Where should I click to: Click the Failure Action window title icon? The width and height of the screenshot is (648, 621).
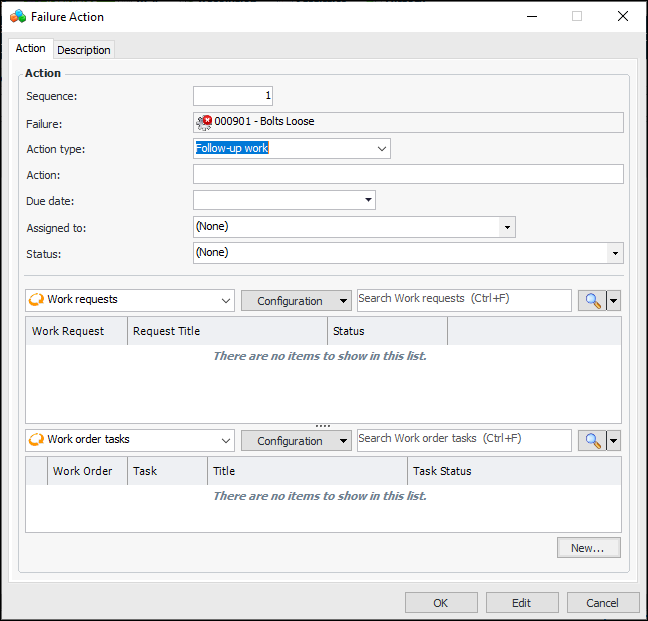18,16
